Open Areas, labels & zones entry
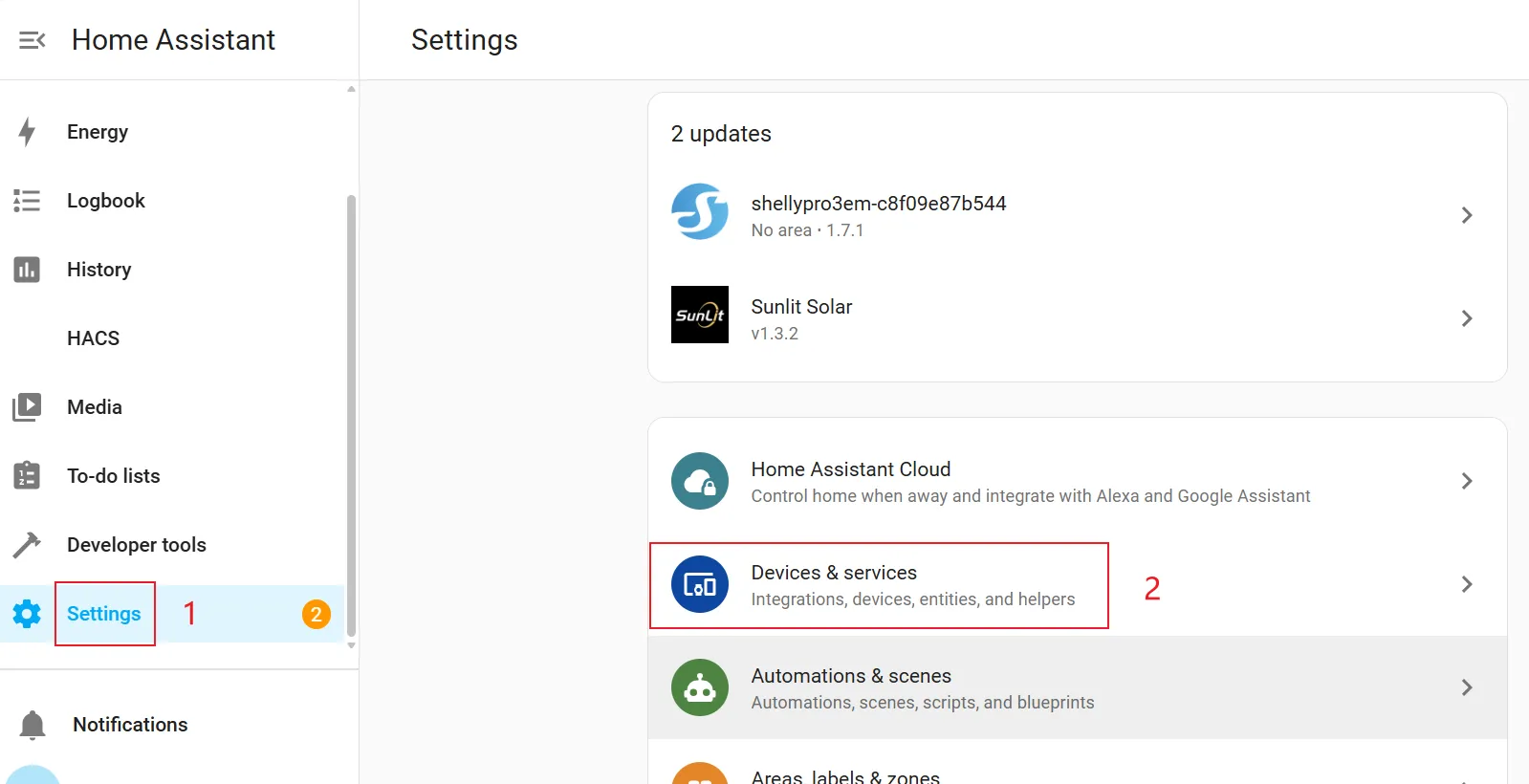 pyautogui.click(x=845, y=775)
